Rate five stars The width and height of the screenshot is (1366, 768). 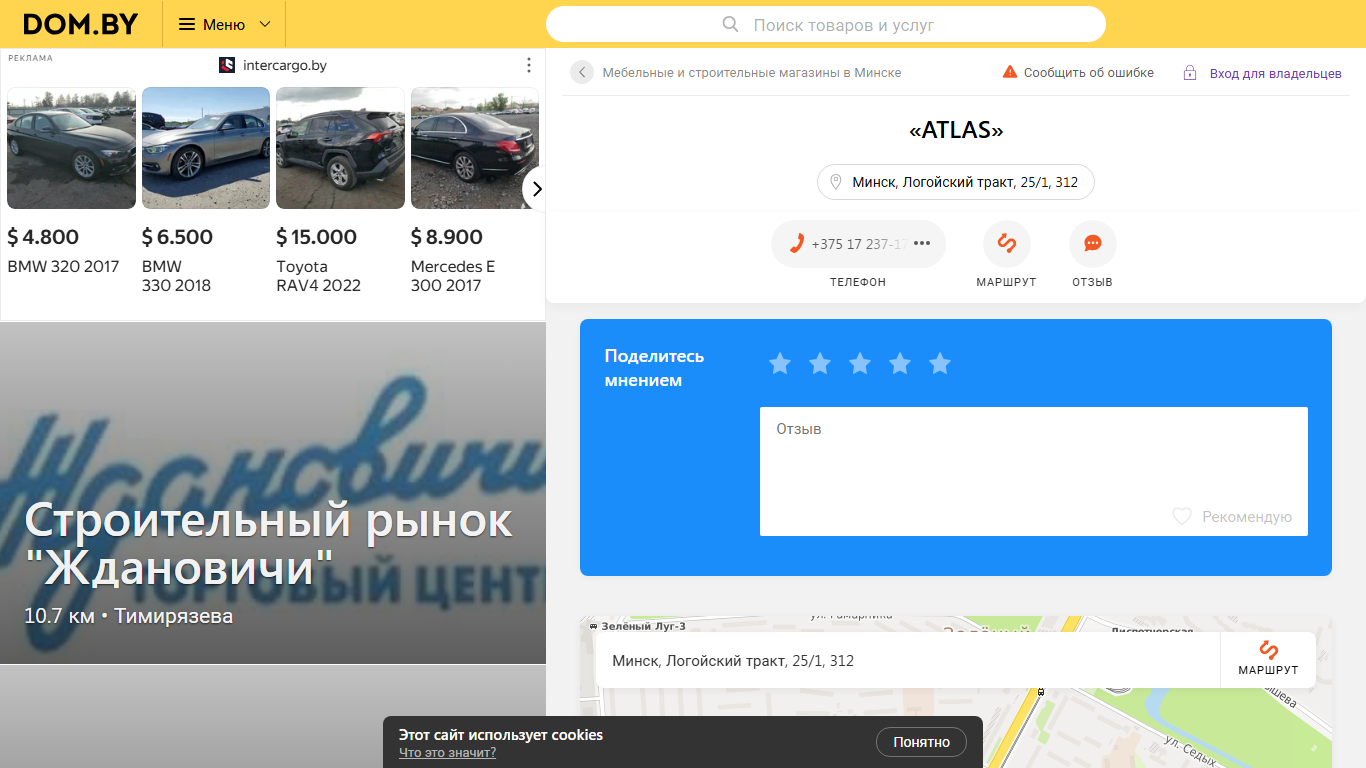pos(940,363)
